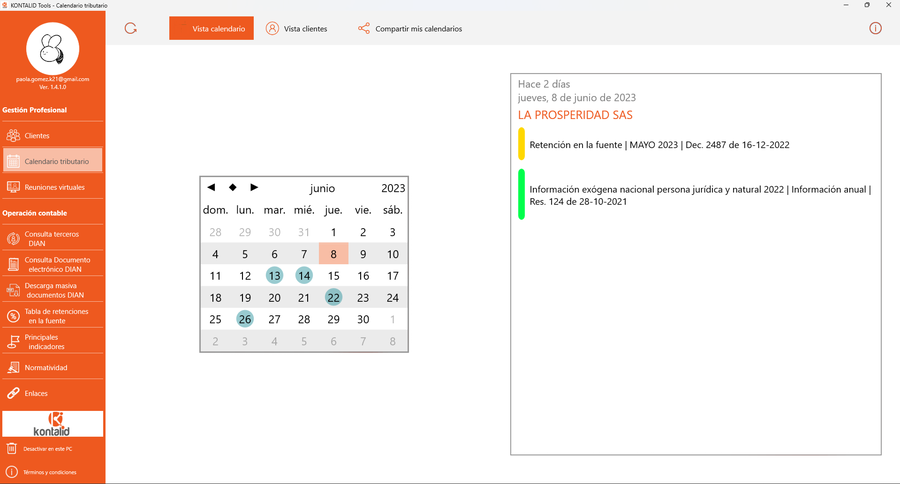Viewport: 900px width, 484px height.
Task: Click Información exógena nacional entry
Action: 700,195
